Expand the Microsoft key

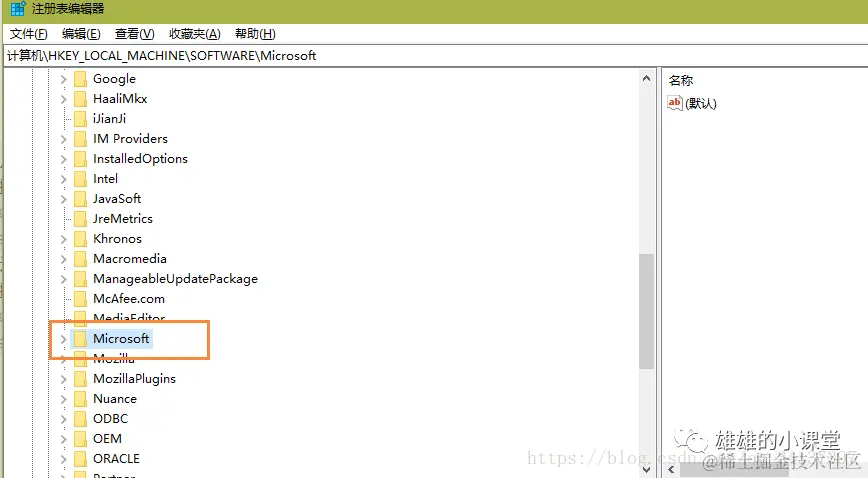tap(63, 339)
